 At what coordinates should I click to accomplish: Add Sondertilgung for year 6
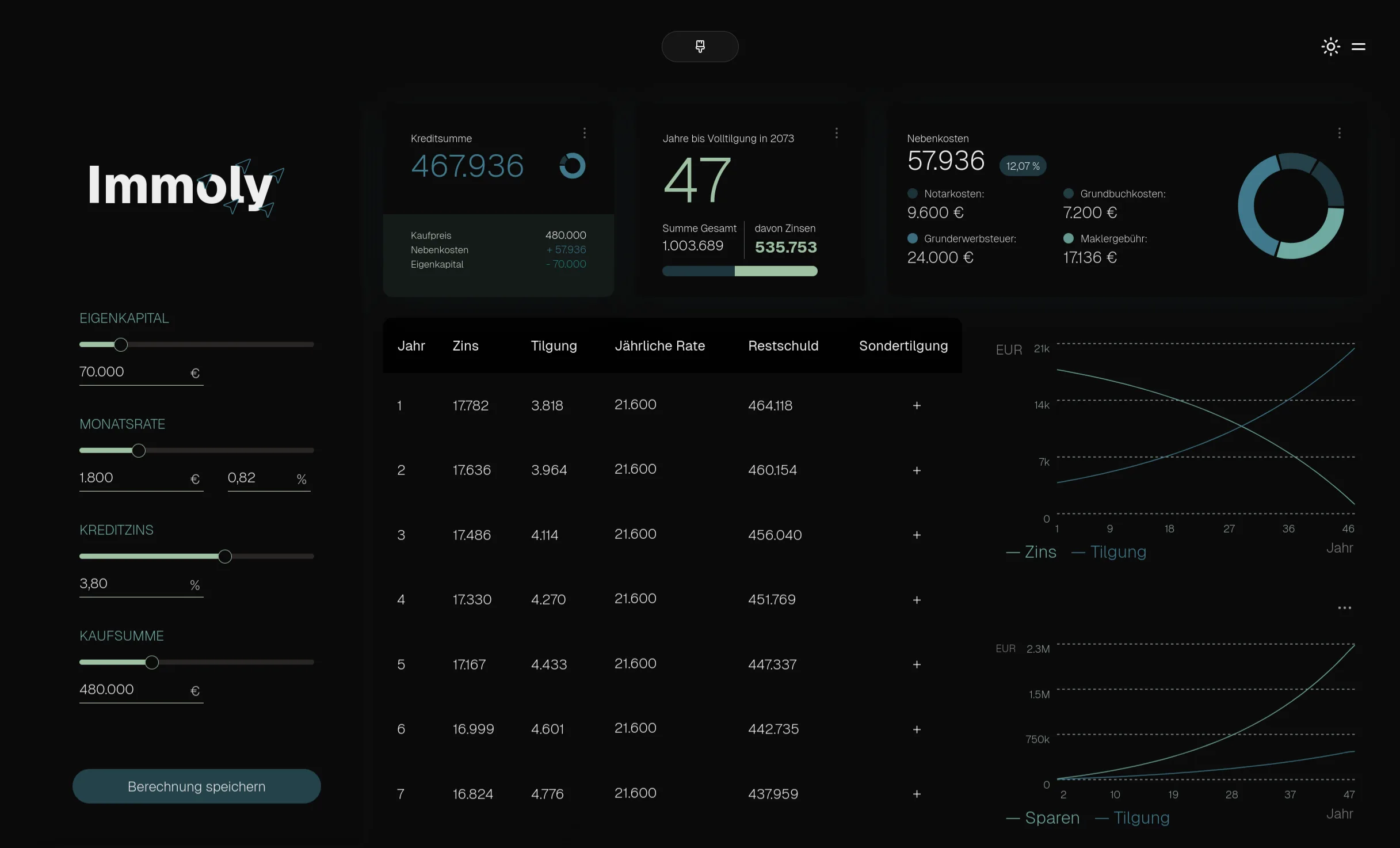click(x=917, y=729)
